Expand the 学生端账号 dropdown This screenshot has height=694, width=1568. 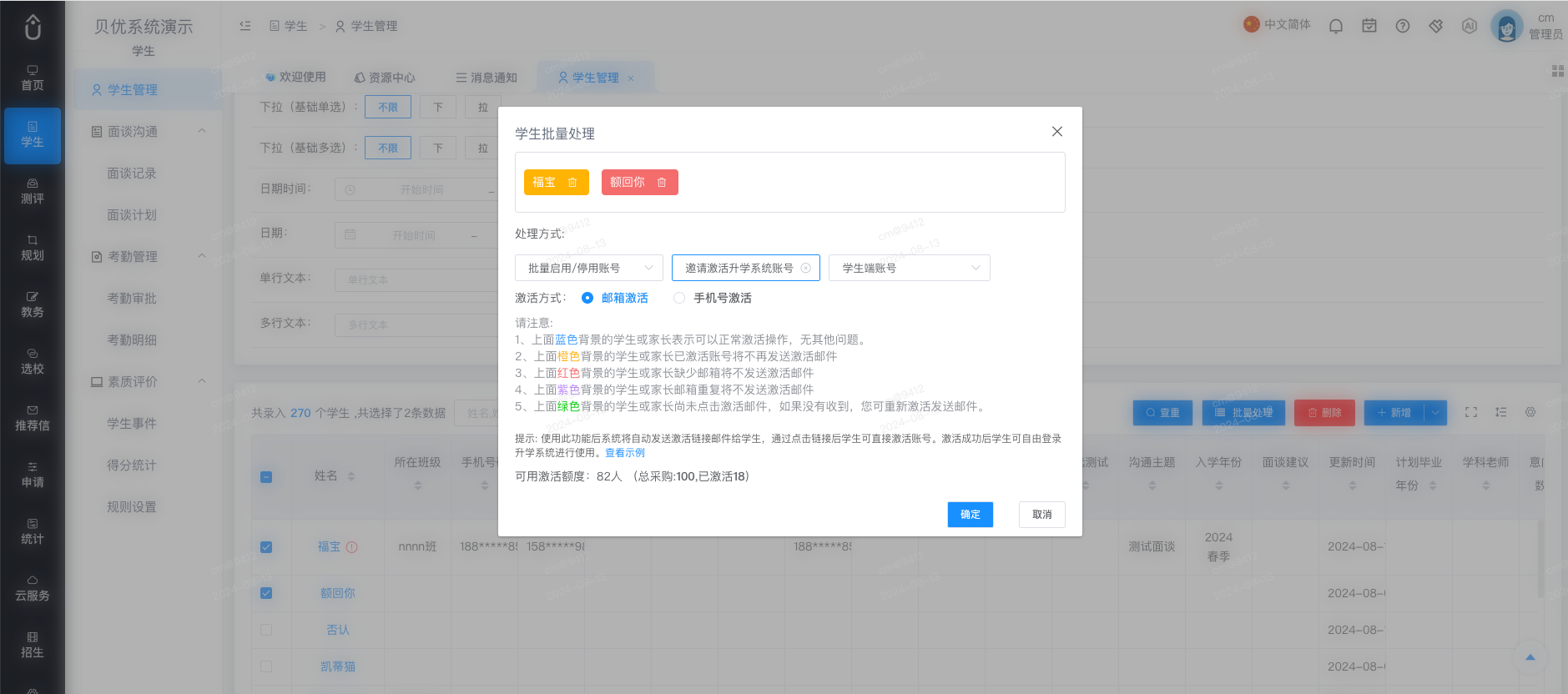coord(910,268)
